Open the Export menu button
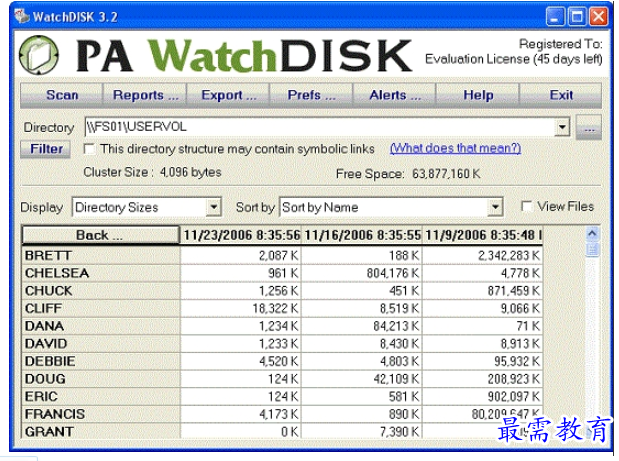This screenshot has width=619, height=461. [x=228, y=95]
